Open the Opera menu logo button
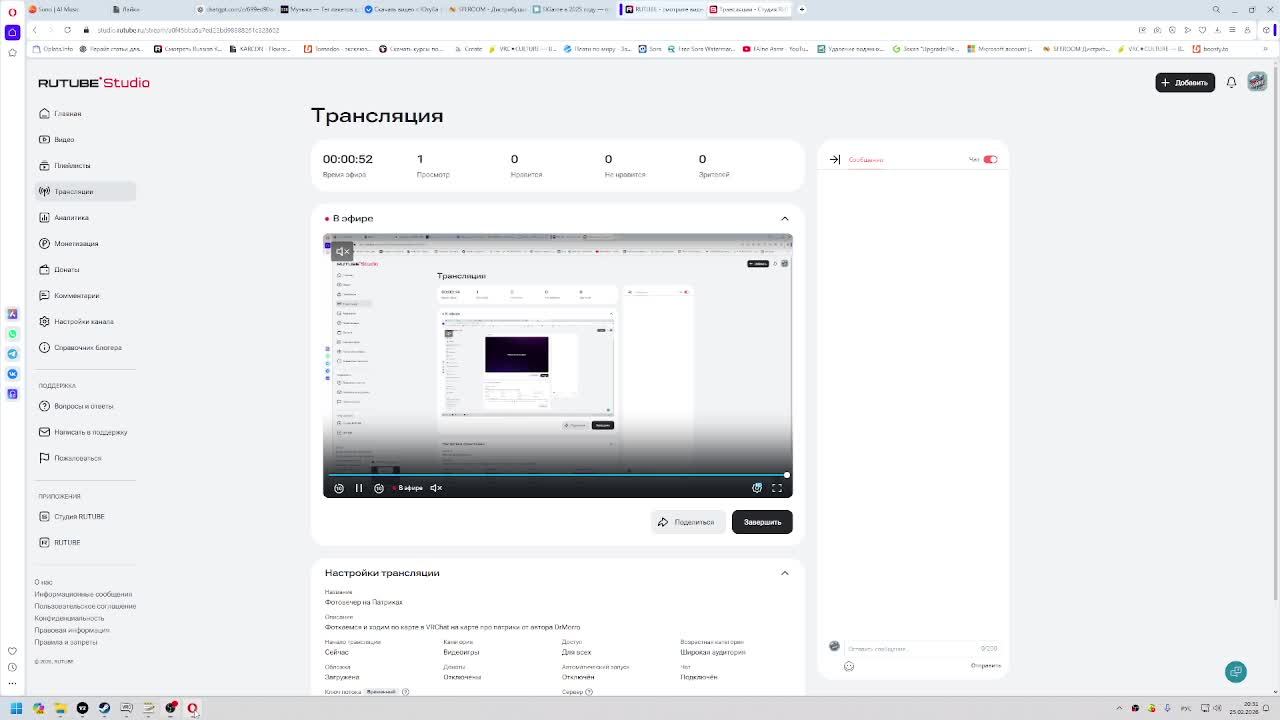This screenshot has width=1280, height=720. [12, 10]
